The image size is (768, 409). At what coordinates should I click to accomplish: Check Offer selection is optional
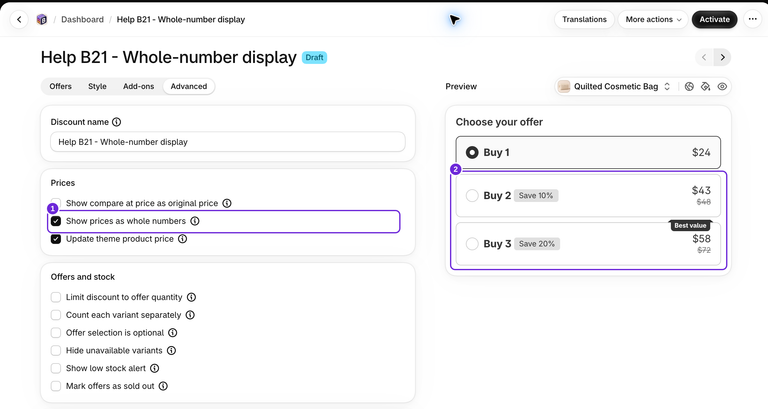[x=56, y=333]
